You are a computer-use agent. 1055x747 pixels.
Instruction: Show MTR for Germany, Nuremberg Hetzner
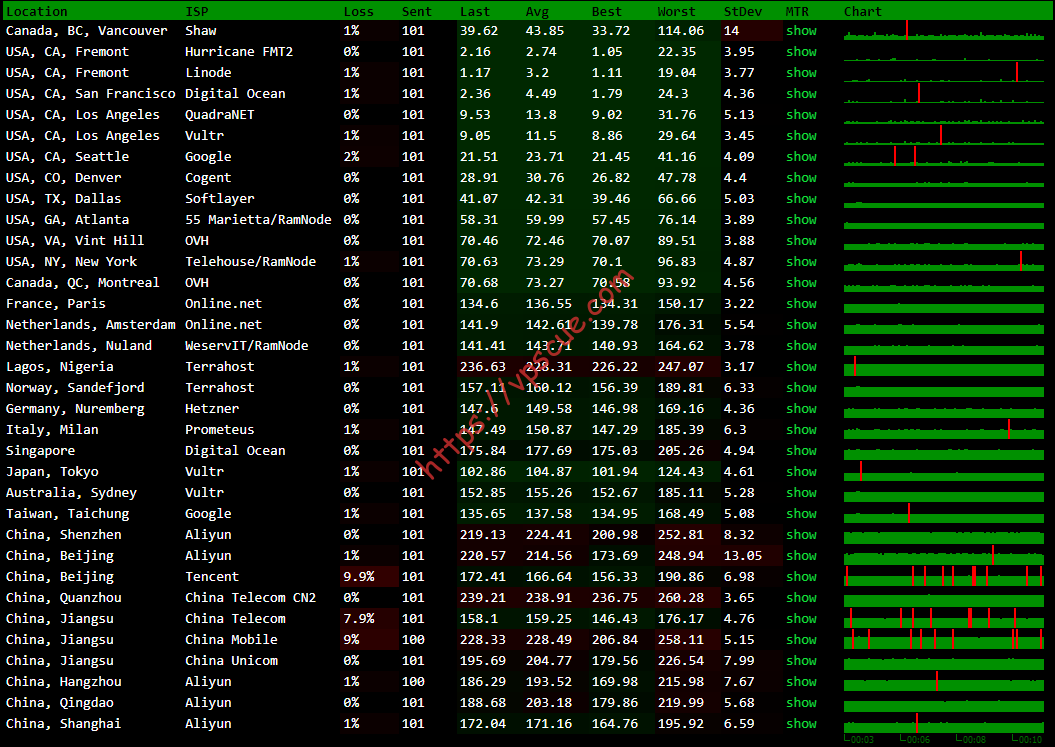click(x=801, y=408)
